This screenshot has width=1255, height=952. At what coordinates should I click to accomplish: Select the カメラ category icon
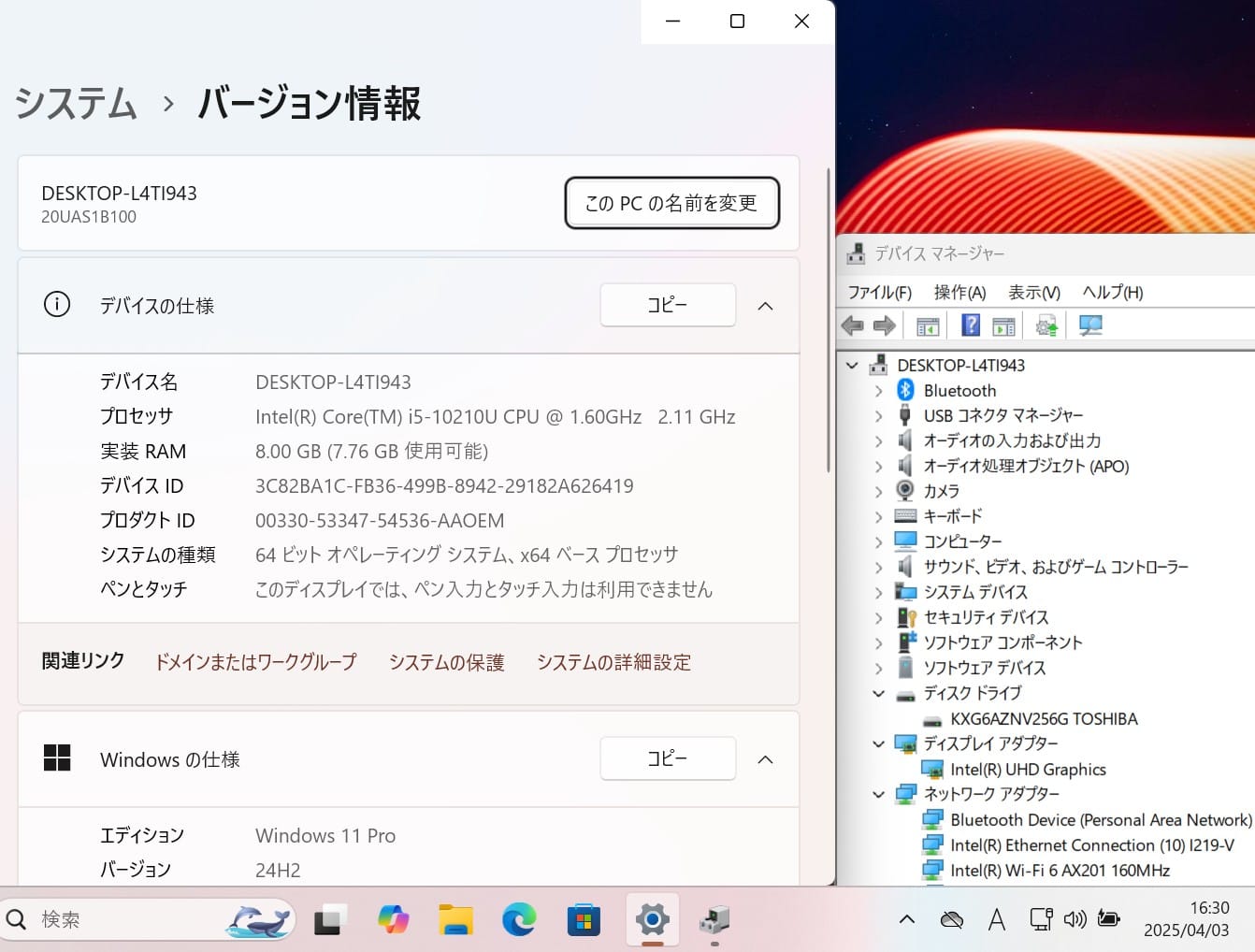905,490
